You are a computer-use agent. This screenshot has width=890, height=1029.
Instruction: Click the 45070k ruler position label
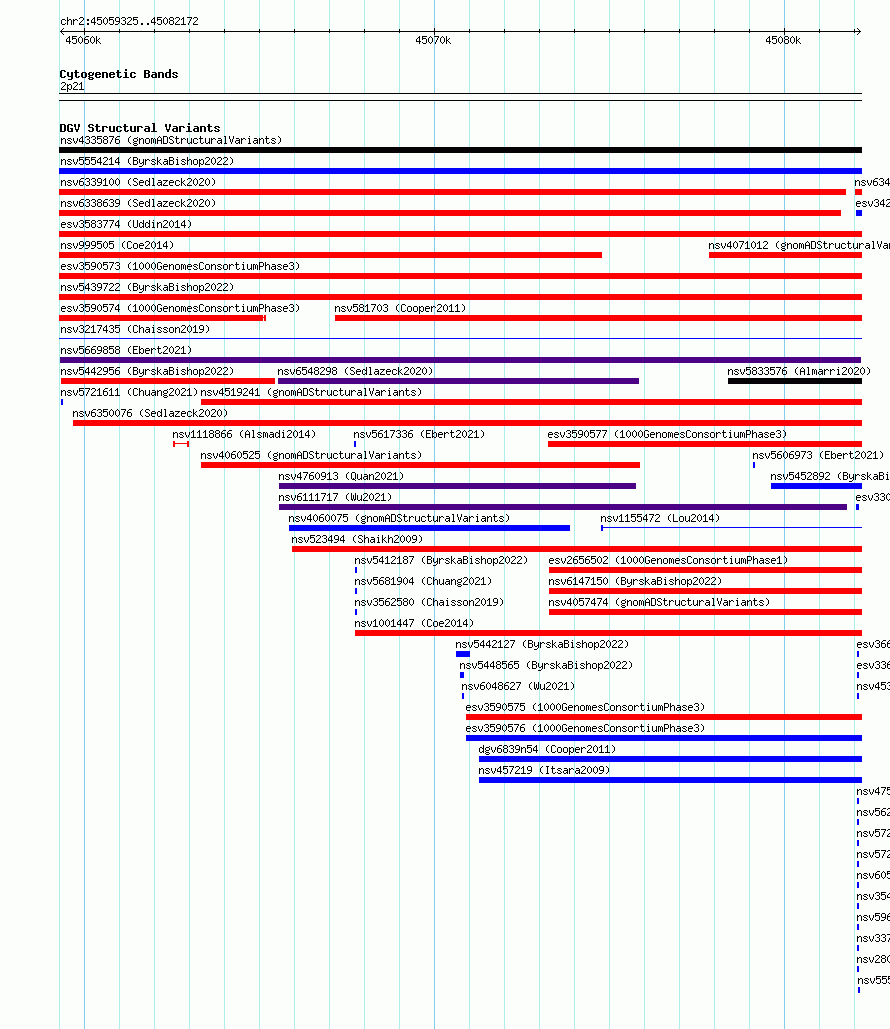[433, 41]
